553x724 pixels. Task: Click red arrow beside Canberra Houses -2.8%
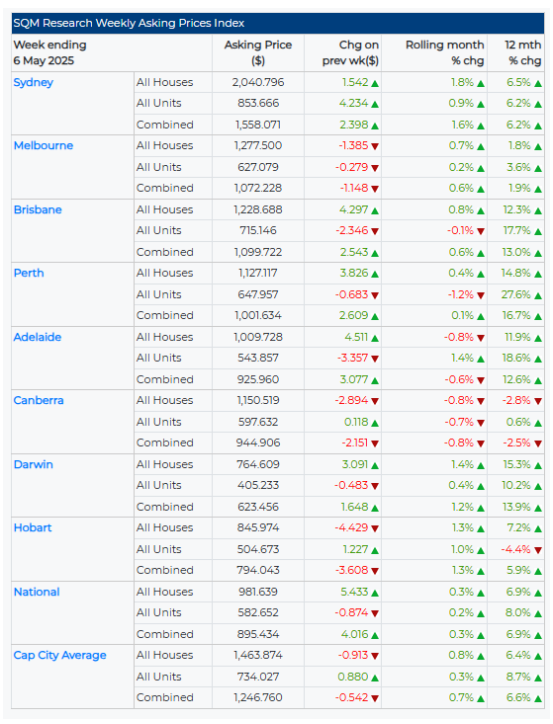[x=538, y=401]
